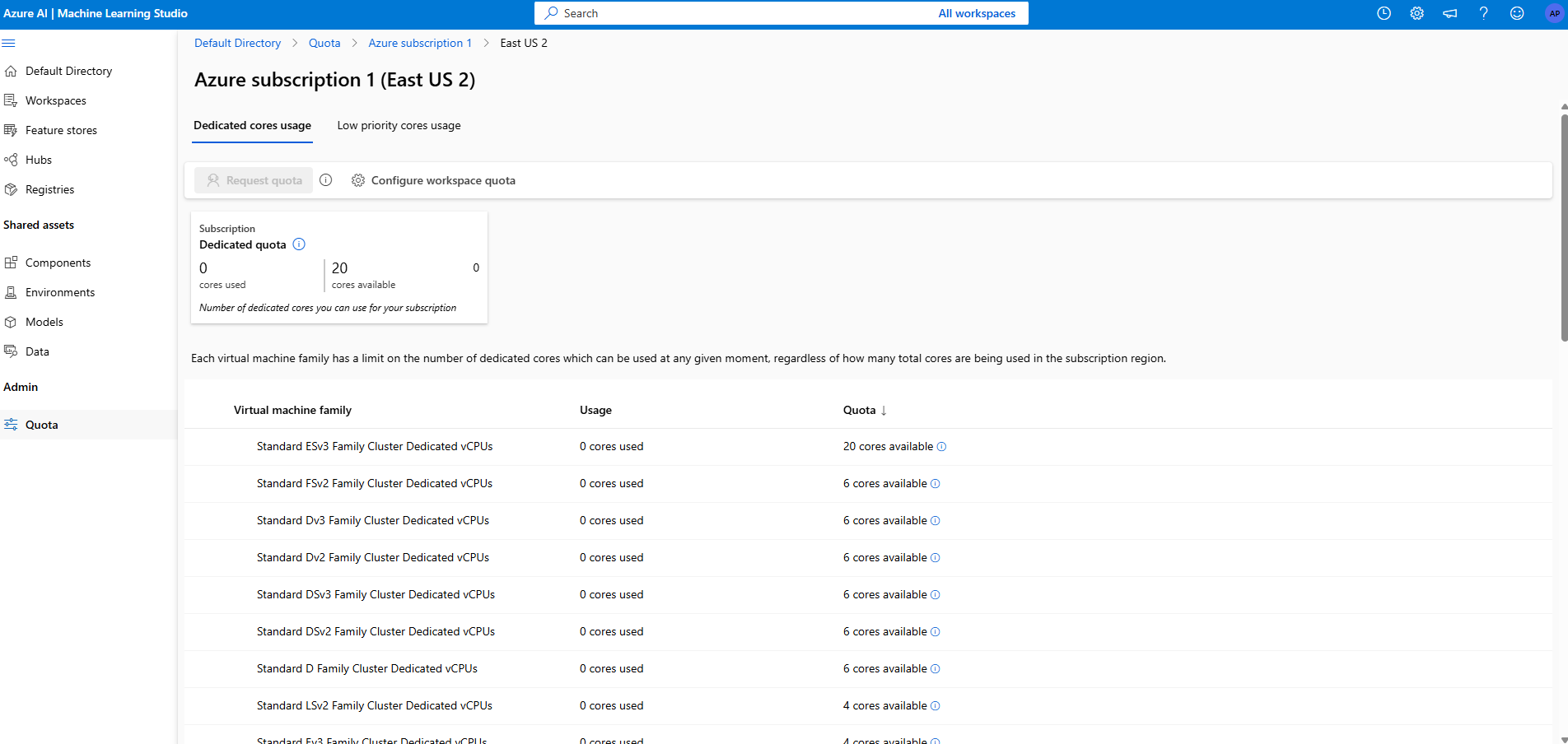This screenshot has height=744, width=1568.
Task: Sort by Quota column arrow
Action: 884,410
